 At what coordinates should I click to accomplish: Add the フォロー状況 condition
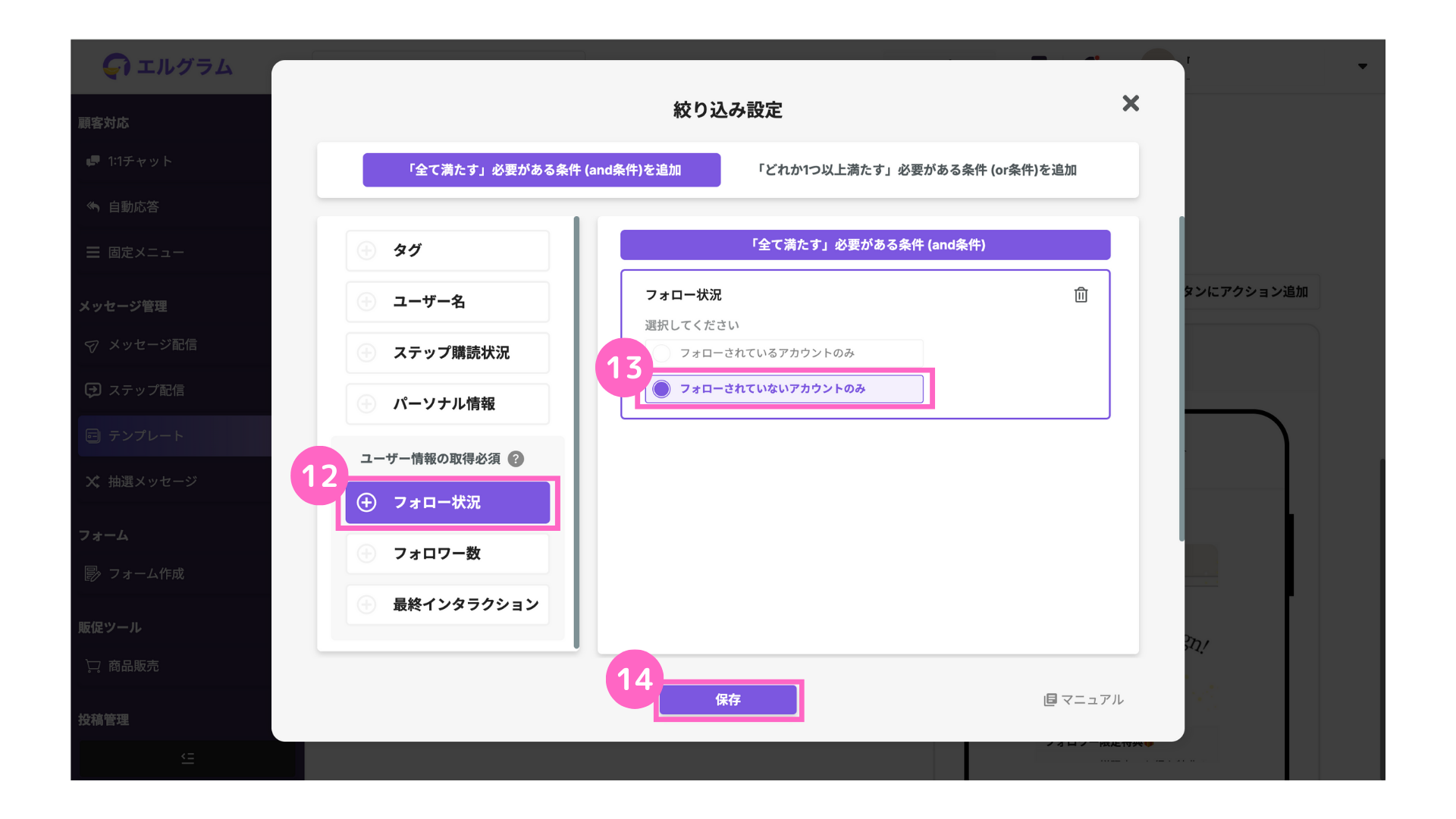pos(447,502)
